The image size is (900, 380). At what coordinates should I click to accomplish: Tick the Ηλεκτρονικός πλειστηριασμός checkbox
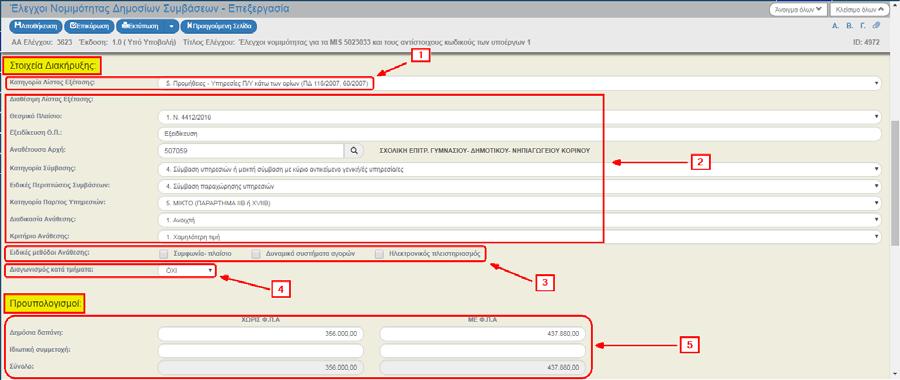coord(379,254)
